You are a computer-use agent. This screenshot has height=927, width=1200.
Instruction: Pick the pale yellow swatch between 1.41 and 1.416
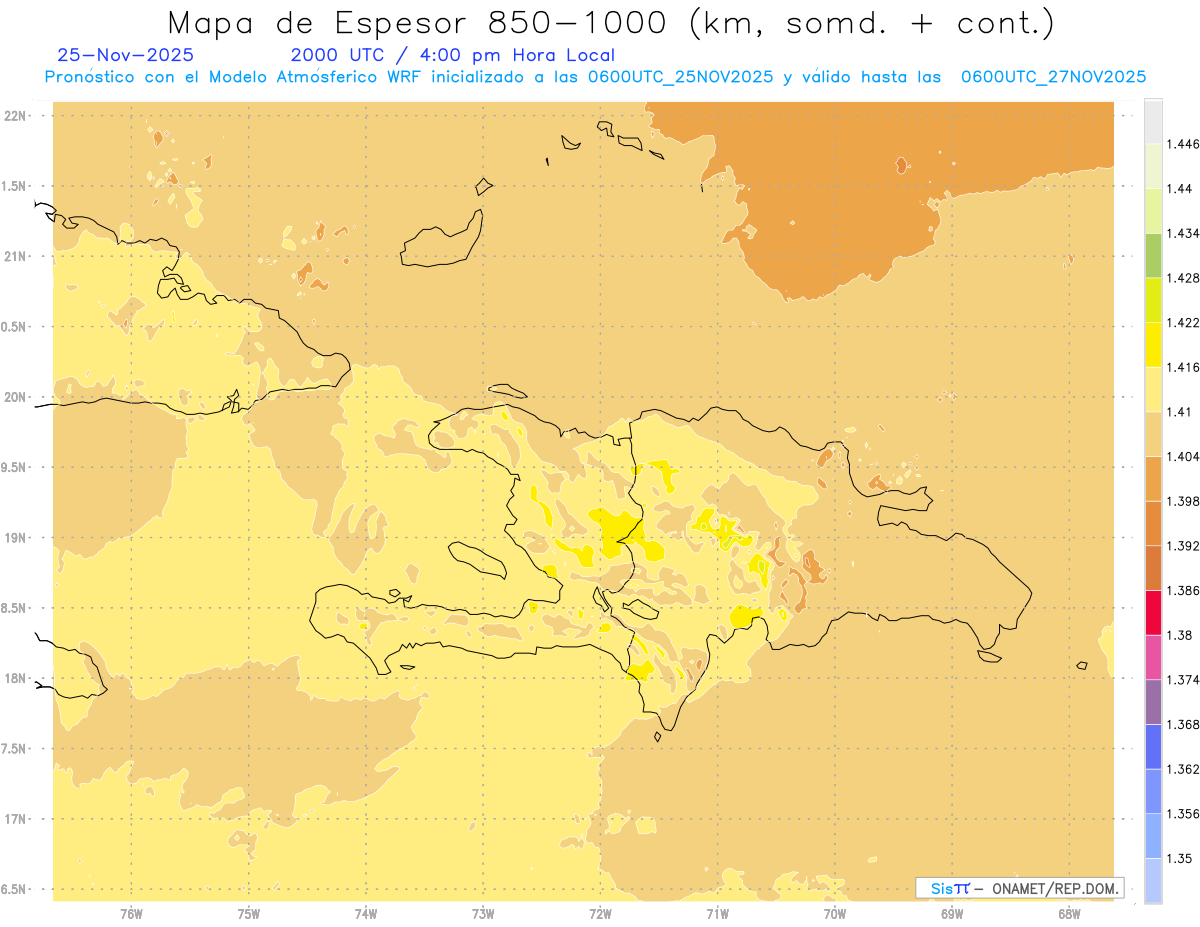1153,389
